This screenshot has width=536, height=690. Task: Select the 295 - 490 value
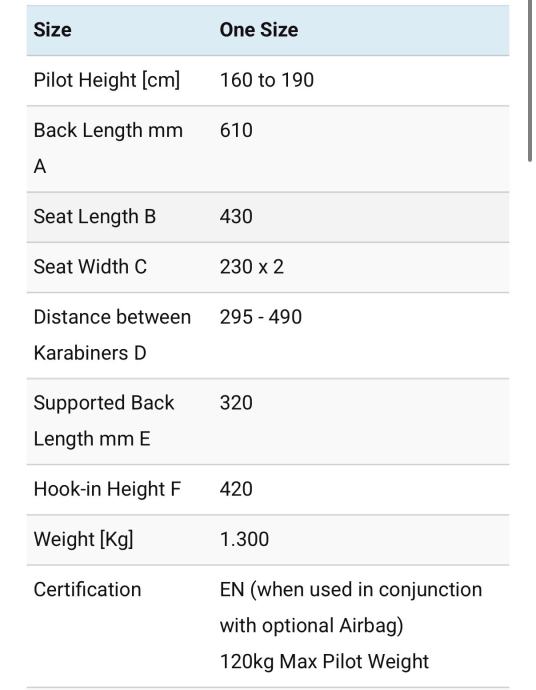(261, 317)
